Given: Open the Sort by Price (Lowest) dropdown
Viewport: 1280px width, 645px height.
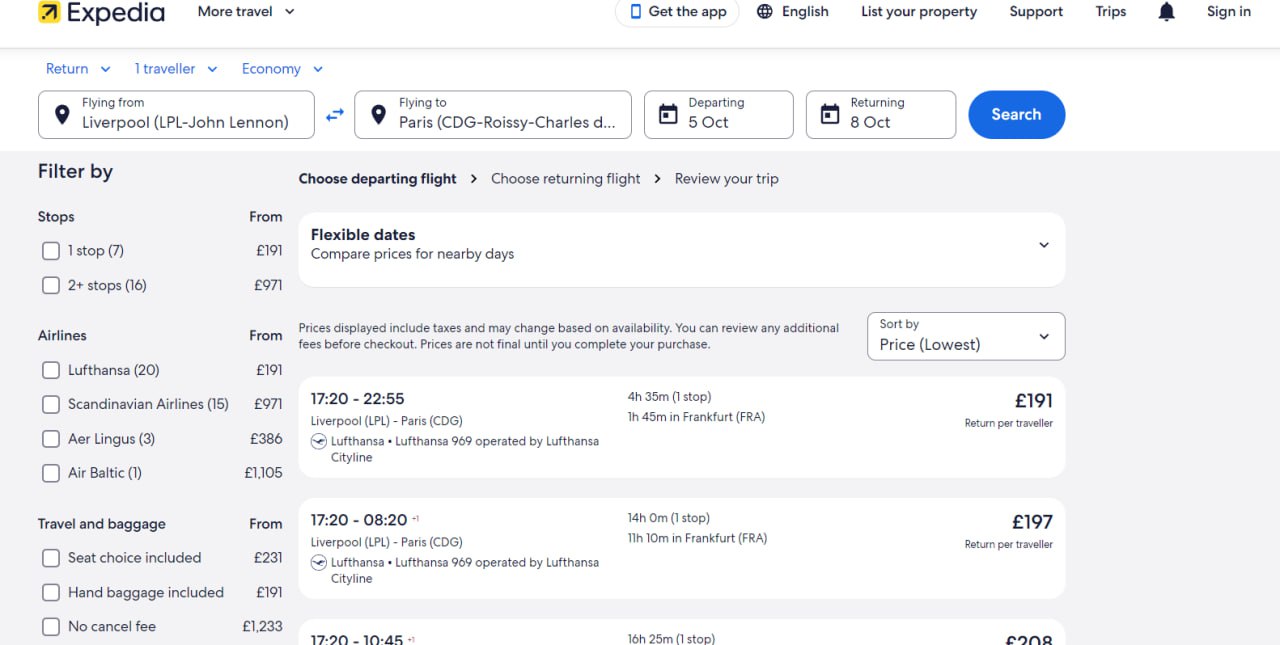Looking at the screenshot, I should [966, 336].
